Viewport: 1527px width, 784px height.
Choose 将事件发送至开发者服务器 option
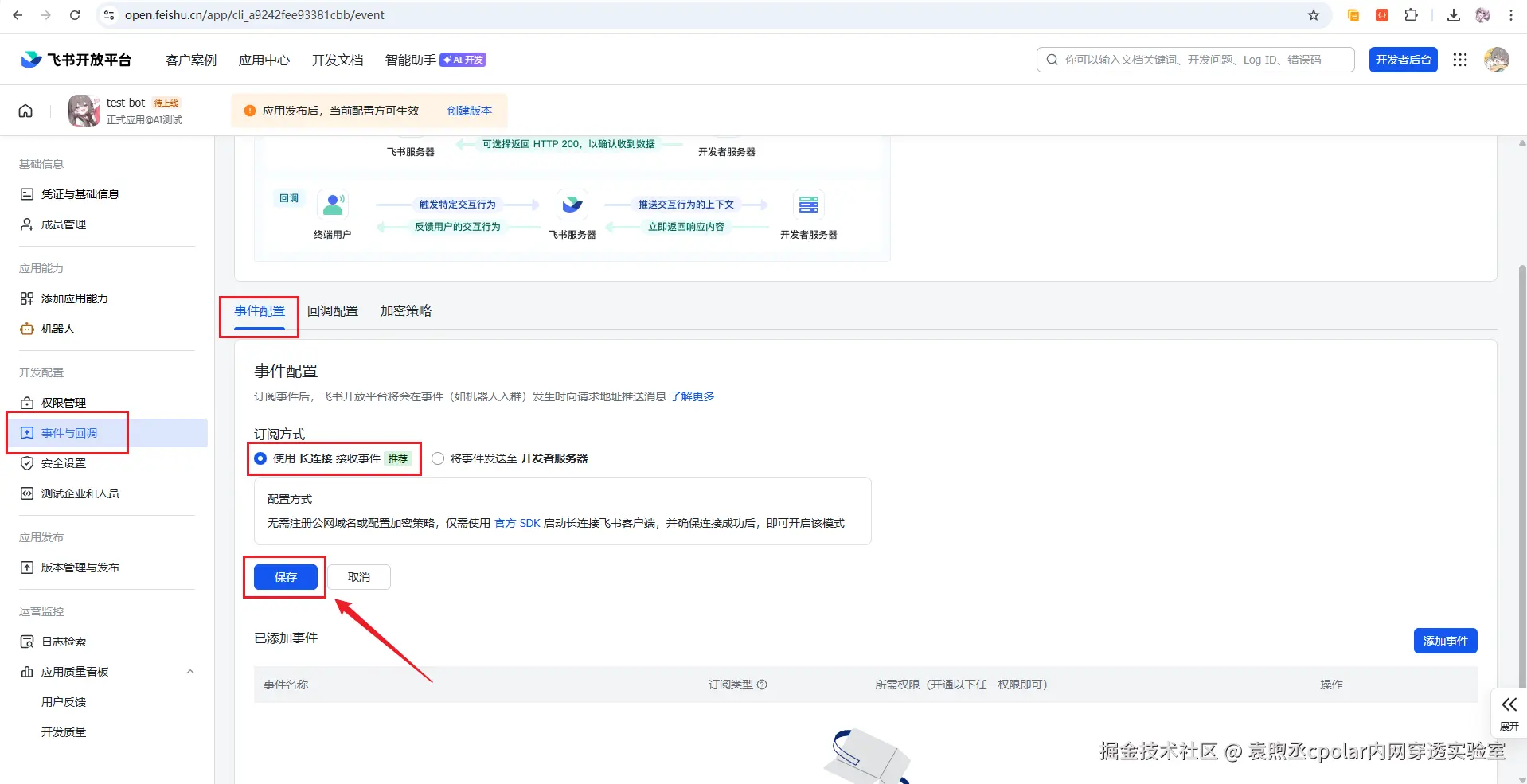[x=437, y=458]
